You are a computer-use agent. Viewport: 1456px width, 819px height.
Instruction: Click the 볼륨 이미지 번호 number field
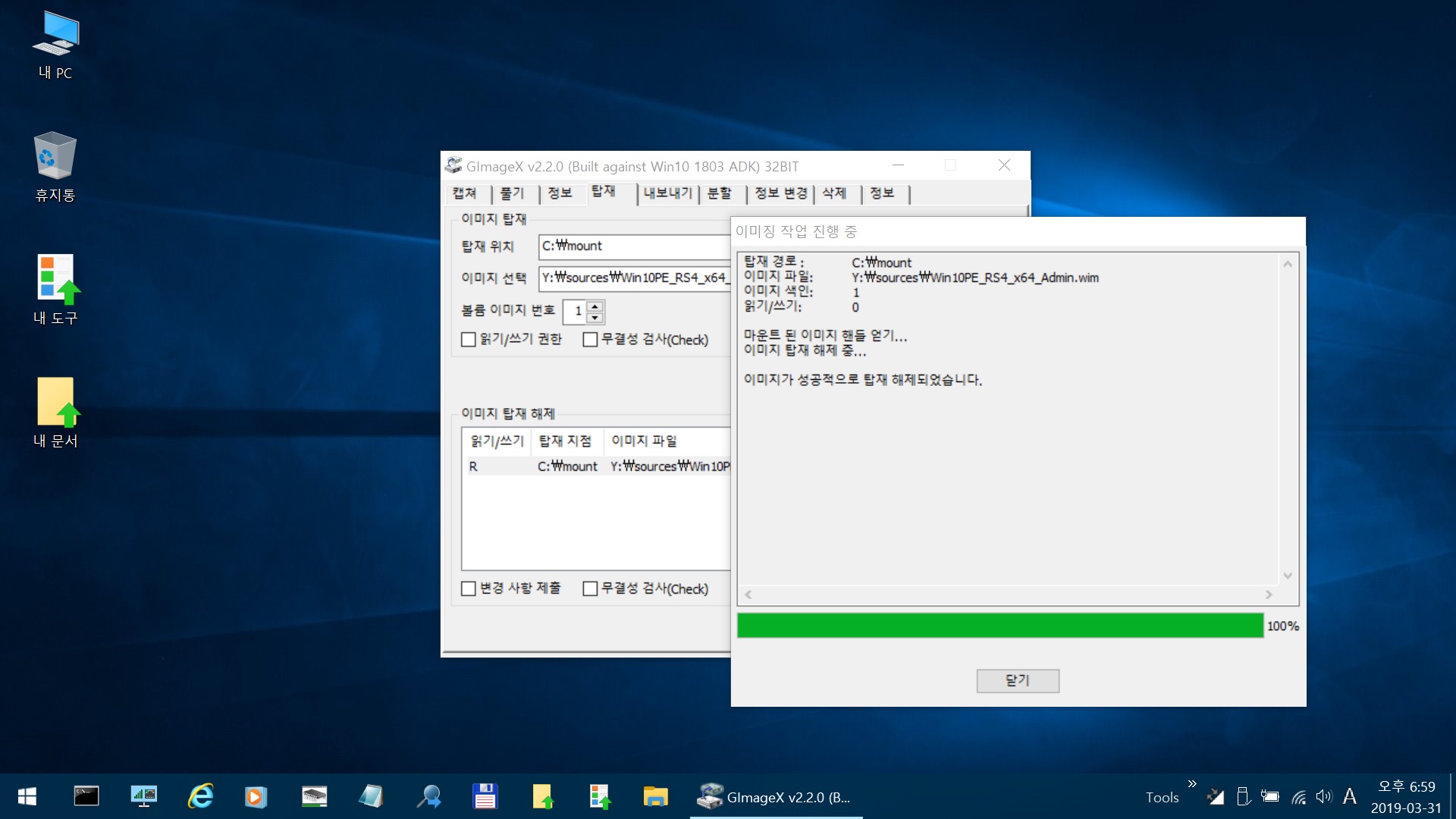click(x=576, y=311)
